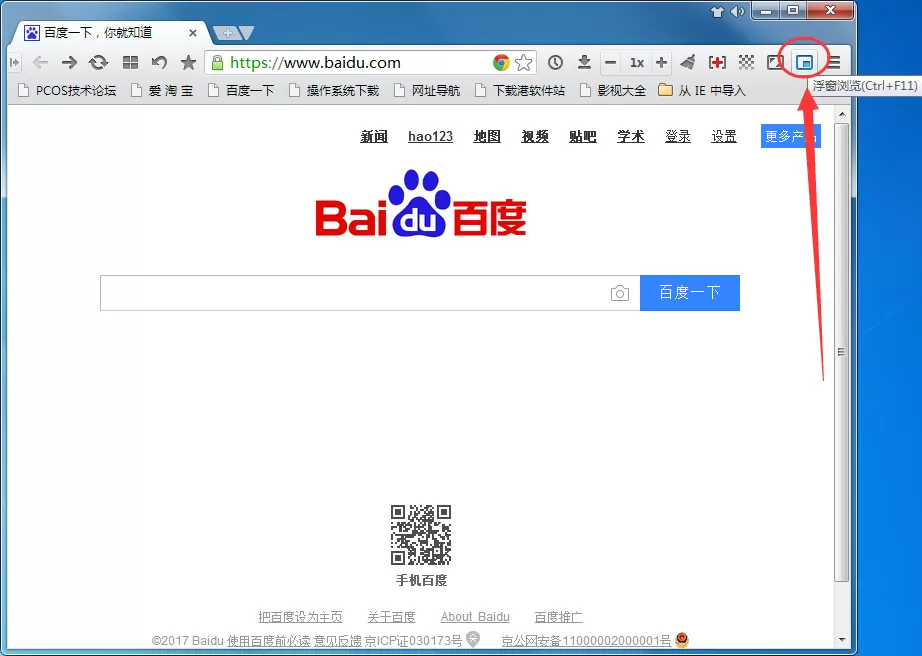Open the bookmarks star icon beside address bar
Viewport: 922px width, 656px height.
[x=188, y=62]
